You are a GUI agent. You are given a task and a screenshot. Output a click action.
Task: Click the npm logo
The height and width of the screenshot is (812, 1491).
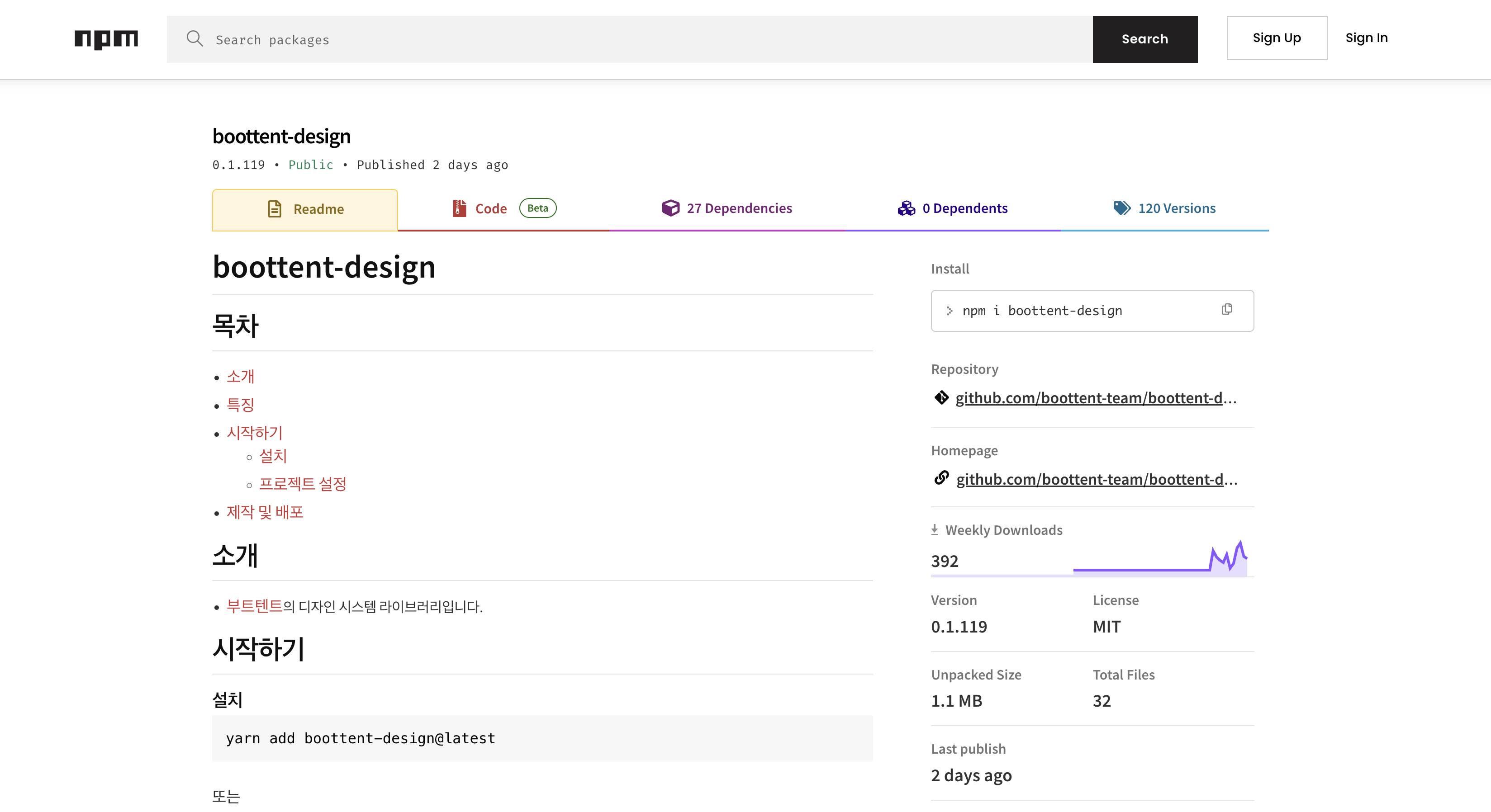tap(106, 39)
